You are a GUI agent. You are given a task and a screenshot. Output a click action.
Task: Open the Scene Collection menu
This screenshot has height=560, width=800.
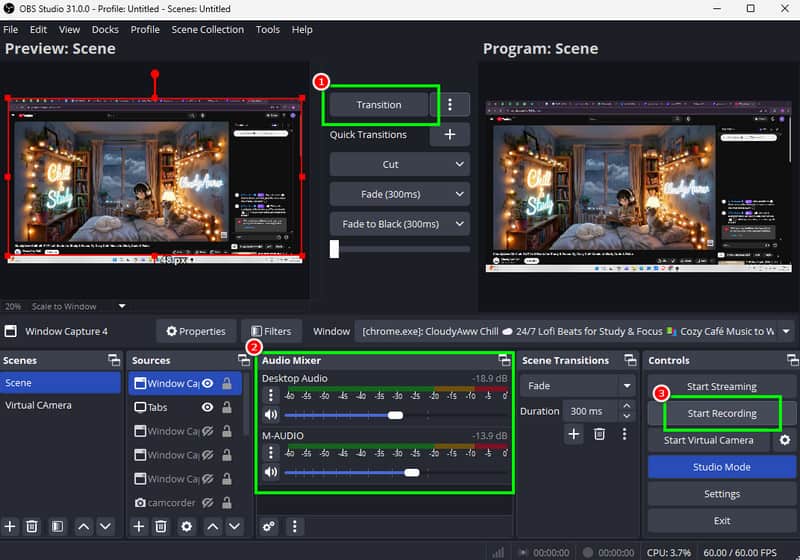click(208, 30)
